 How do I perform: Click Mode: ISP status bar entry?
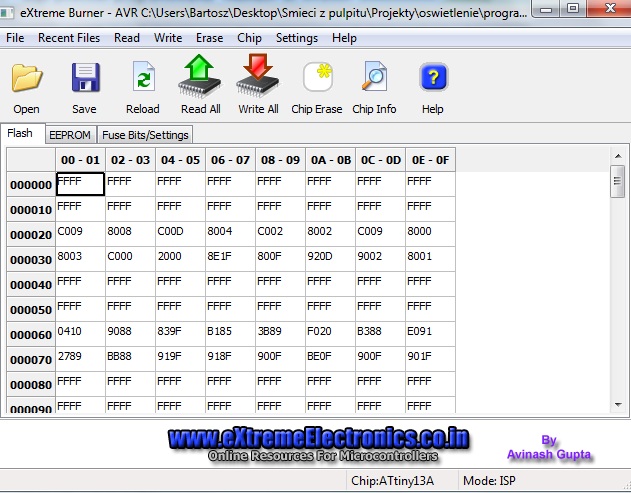tap(489, 481)
